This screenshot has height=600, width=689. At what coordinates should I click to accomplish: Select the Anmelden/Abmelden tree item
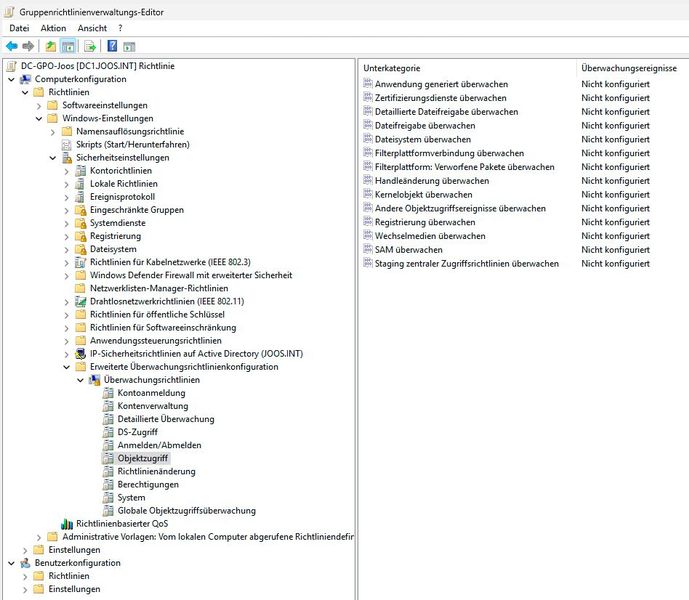(x=159, y=445)
